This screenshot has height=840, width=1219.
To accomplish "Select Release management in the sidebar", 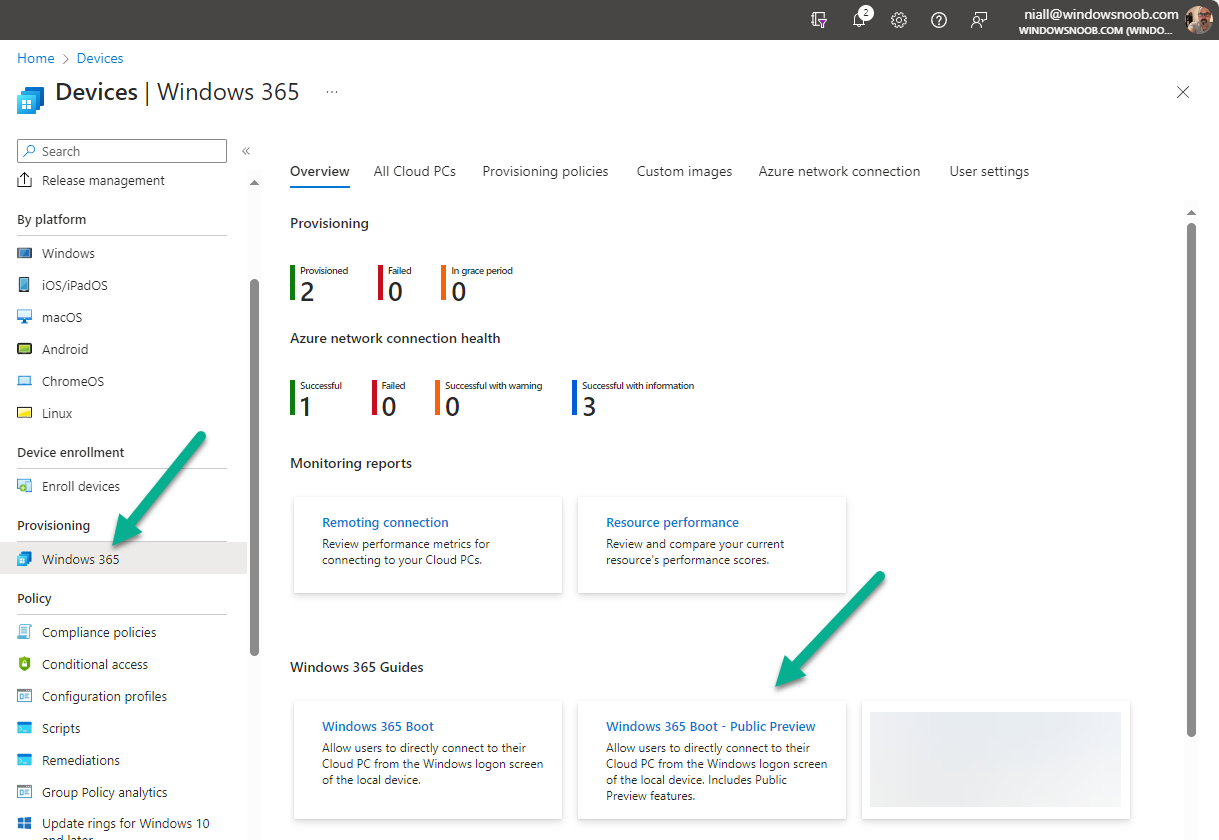I will click(103, 180).
